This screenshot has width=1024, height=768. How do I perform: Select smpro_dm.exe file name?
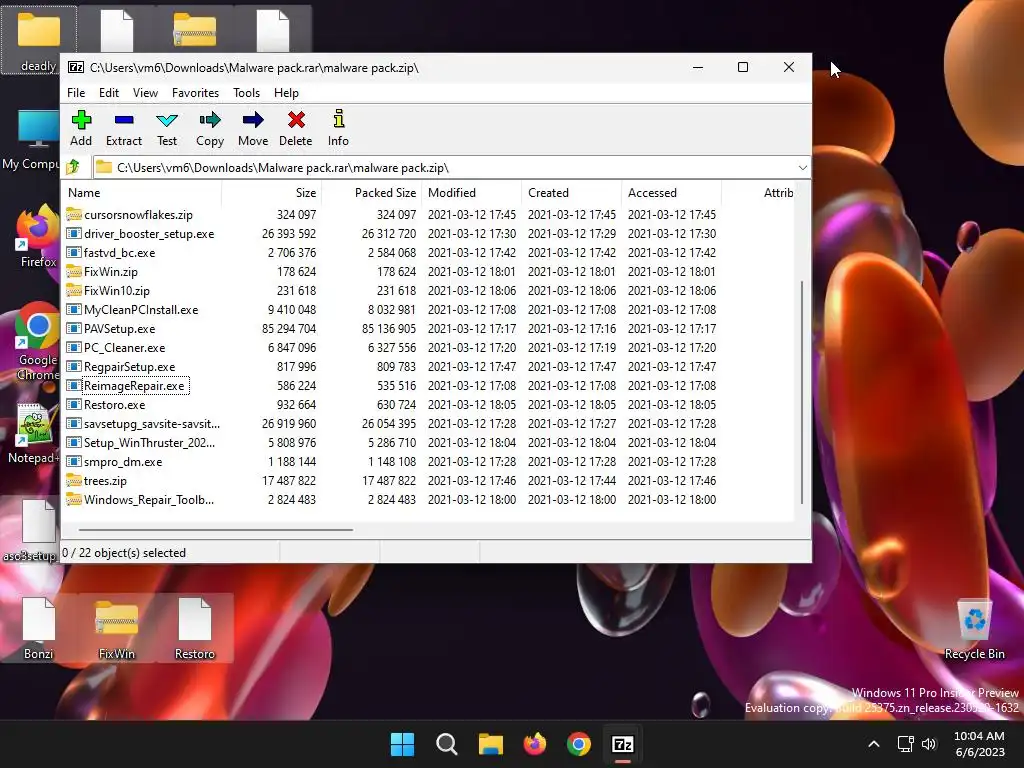(x=123, y=462)
